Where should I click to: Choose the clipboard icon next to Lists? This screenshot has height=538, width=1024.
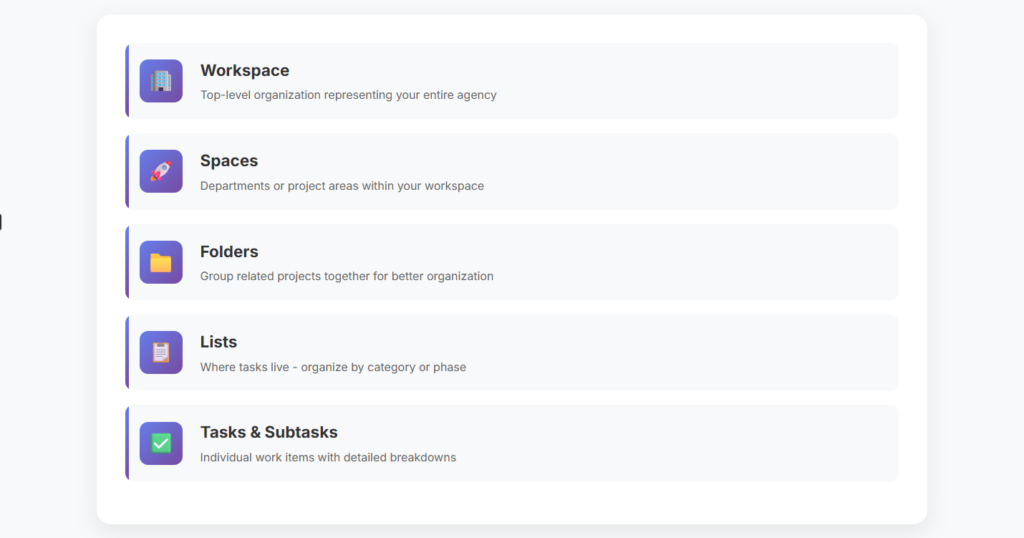click(161, 353)
